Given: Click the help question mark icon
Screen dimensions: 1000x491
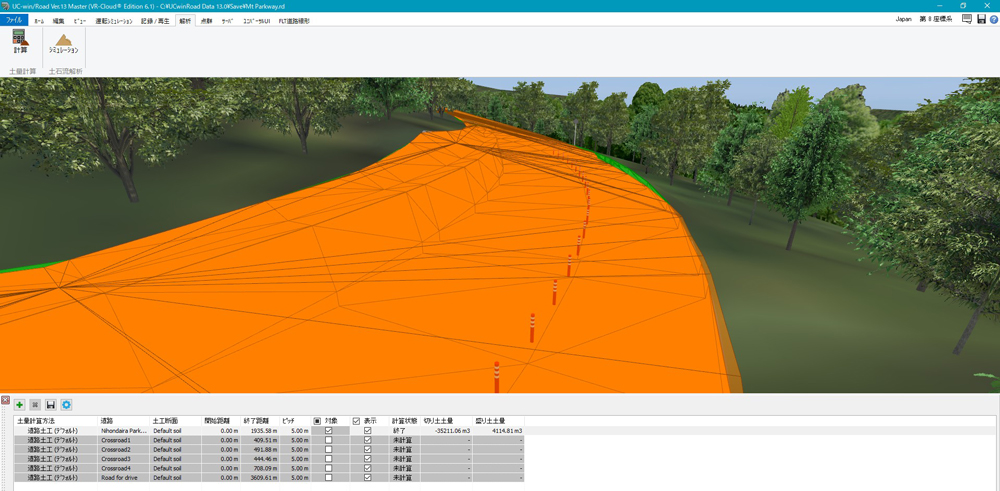Looking at the screenshot, I should [993, 20].
